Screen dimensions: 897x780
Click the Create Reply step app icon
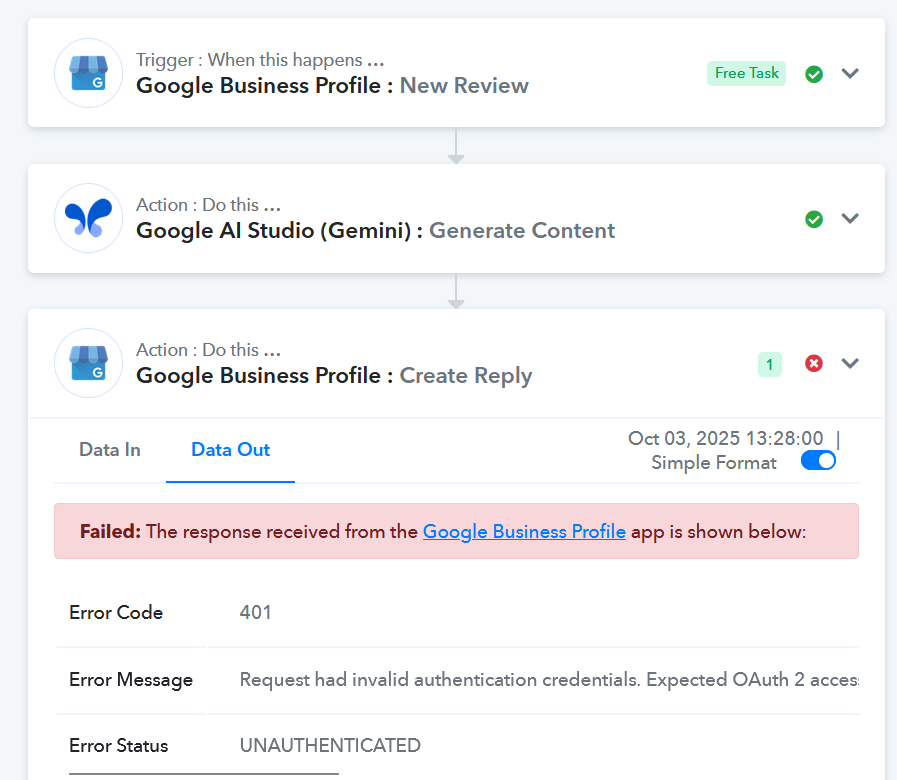pyautogui.click(x=88, y=363)
